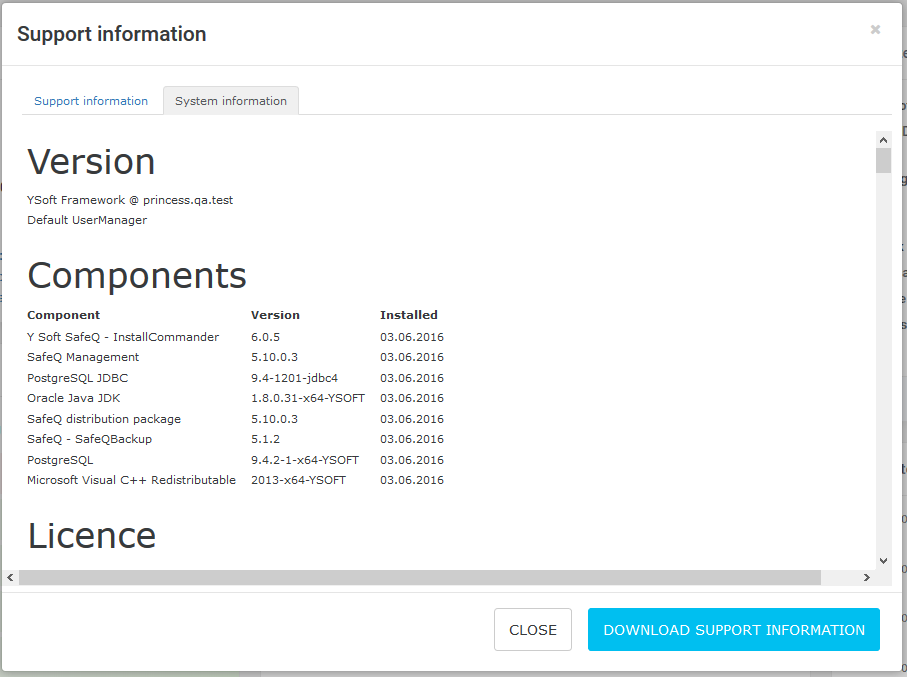The image size is (907, 677).
Task: Click the Installed column header
Action: [x=409, y=315]
